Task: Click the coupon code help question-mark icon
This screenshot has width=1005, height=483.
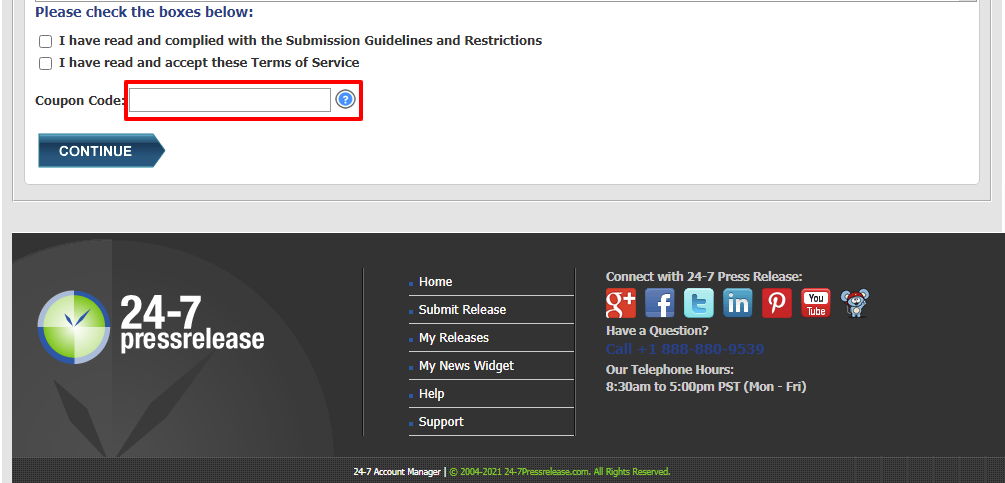Action: 345,99
